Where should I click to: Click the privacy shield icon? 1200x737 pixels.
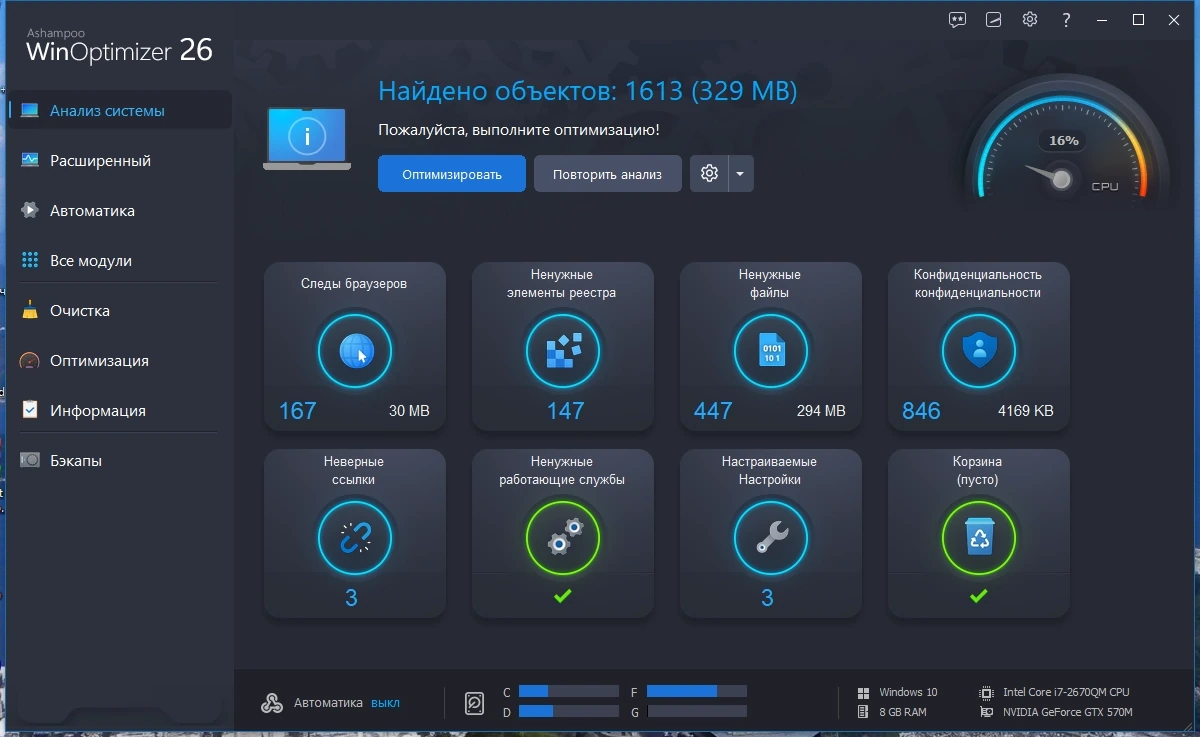(979, 352)
